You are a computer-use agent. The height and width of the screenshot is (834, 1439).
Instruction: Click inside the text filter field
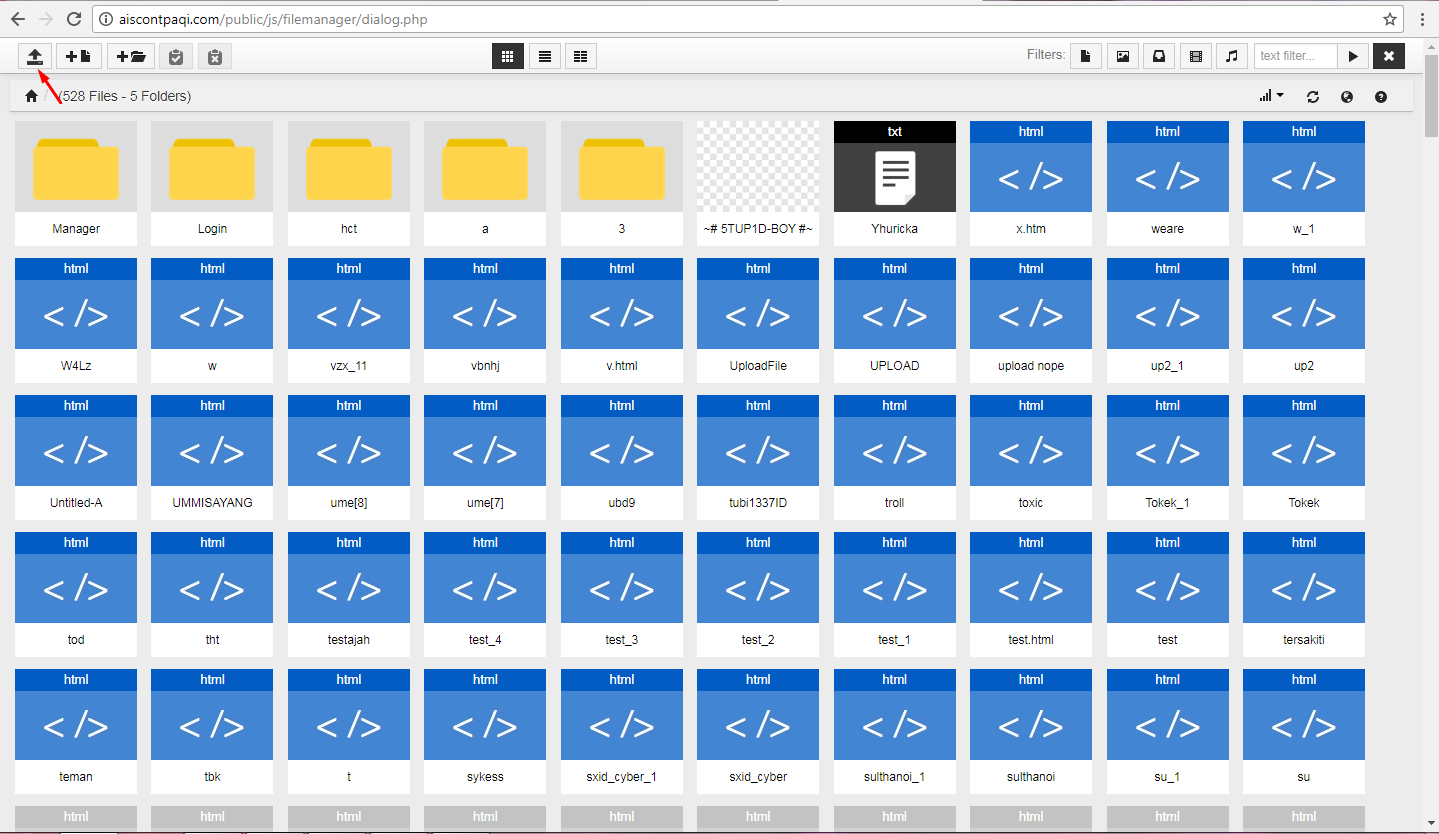1294,56
